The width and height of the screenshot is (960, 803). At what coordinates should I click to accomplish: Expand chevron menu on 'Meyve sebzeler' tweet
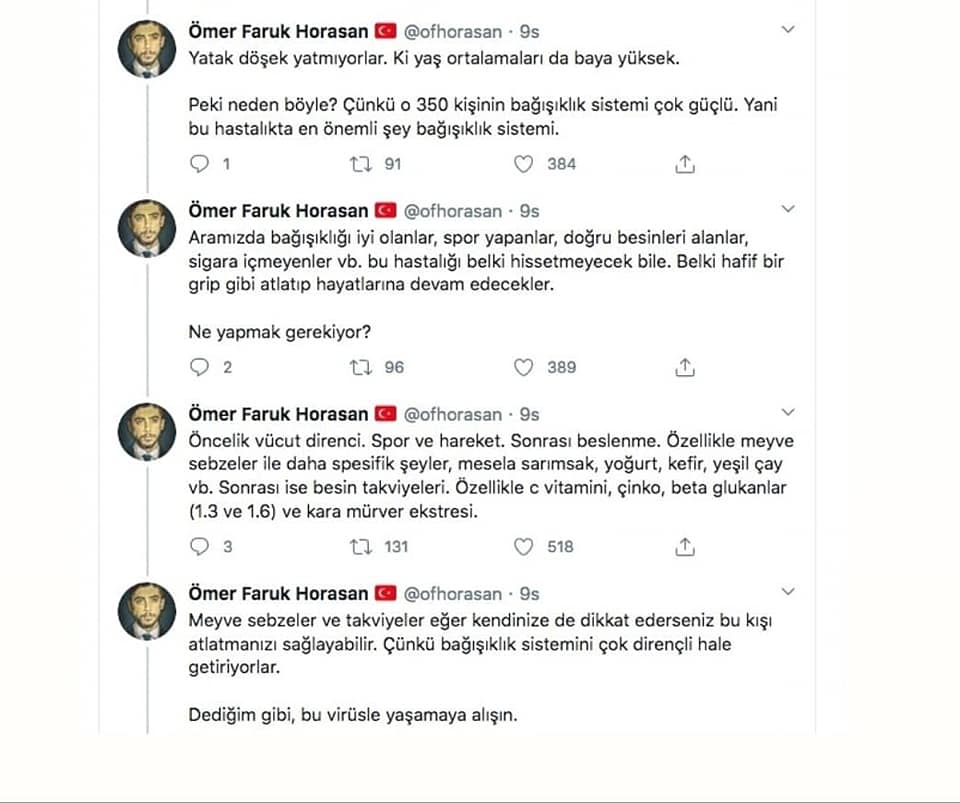coord(788,591)
